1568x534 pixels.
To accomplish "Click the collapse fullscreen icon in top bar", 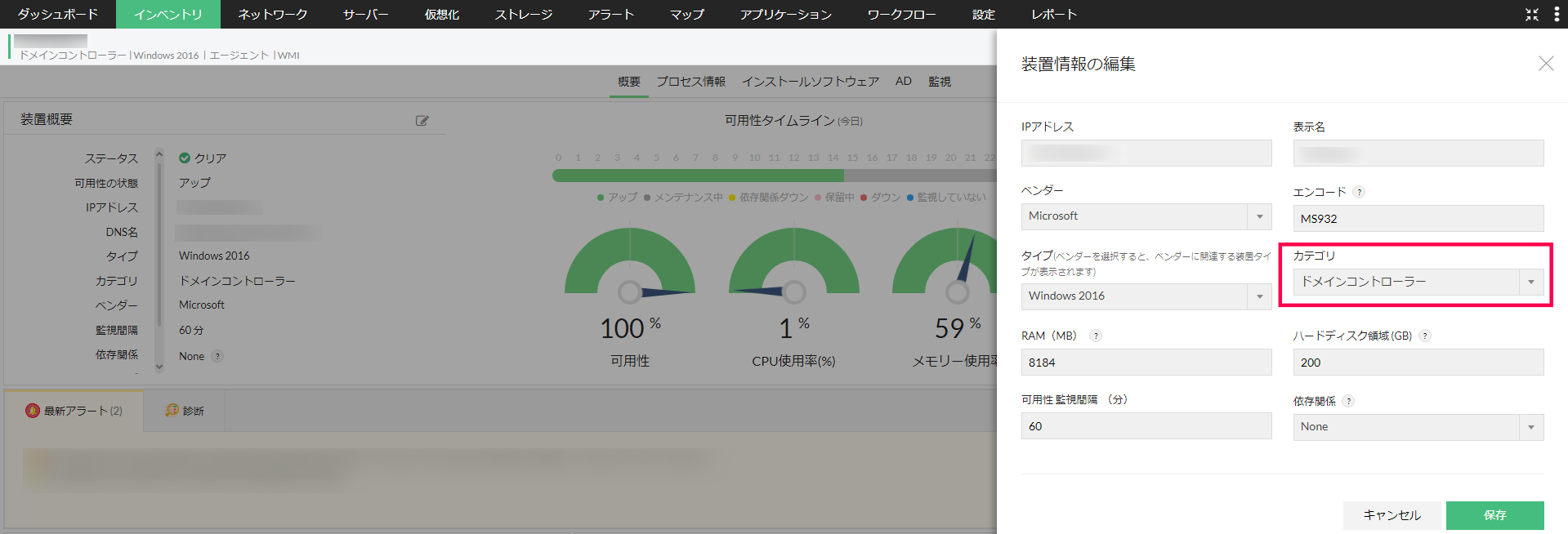I will (x=1532, y=14).
